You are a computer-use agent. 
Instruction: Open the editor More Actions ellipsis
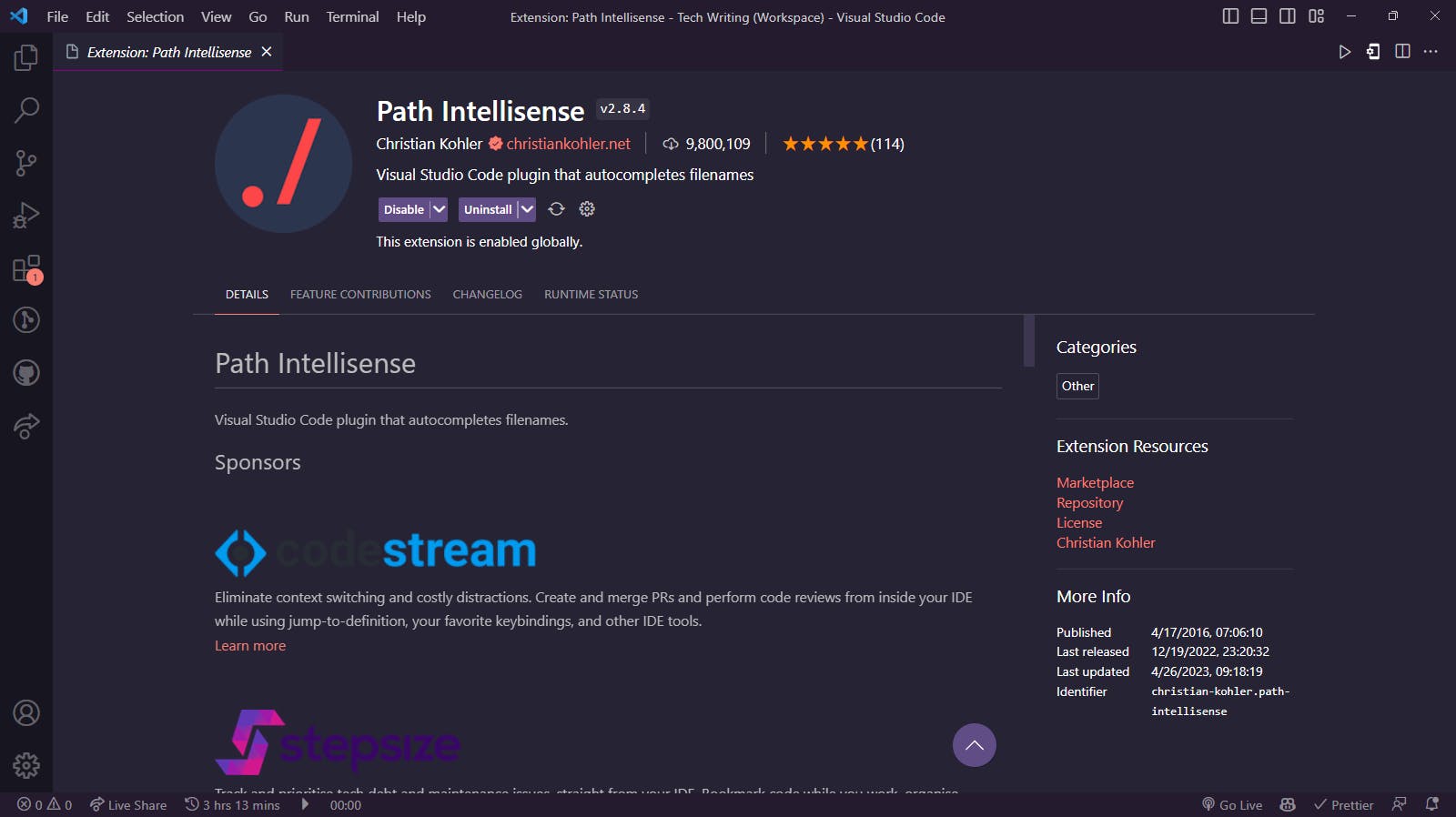[1431, 52]
